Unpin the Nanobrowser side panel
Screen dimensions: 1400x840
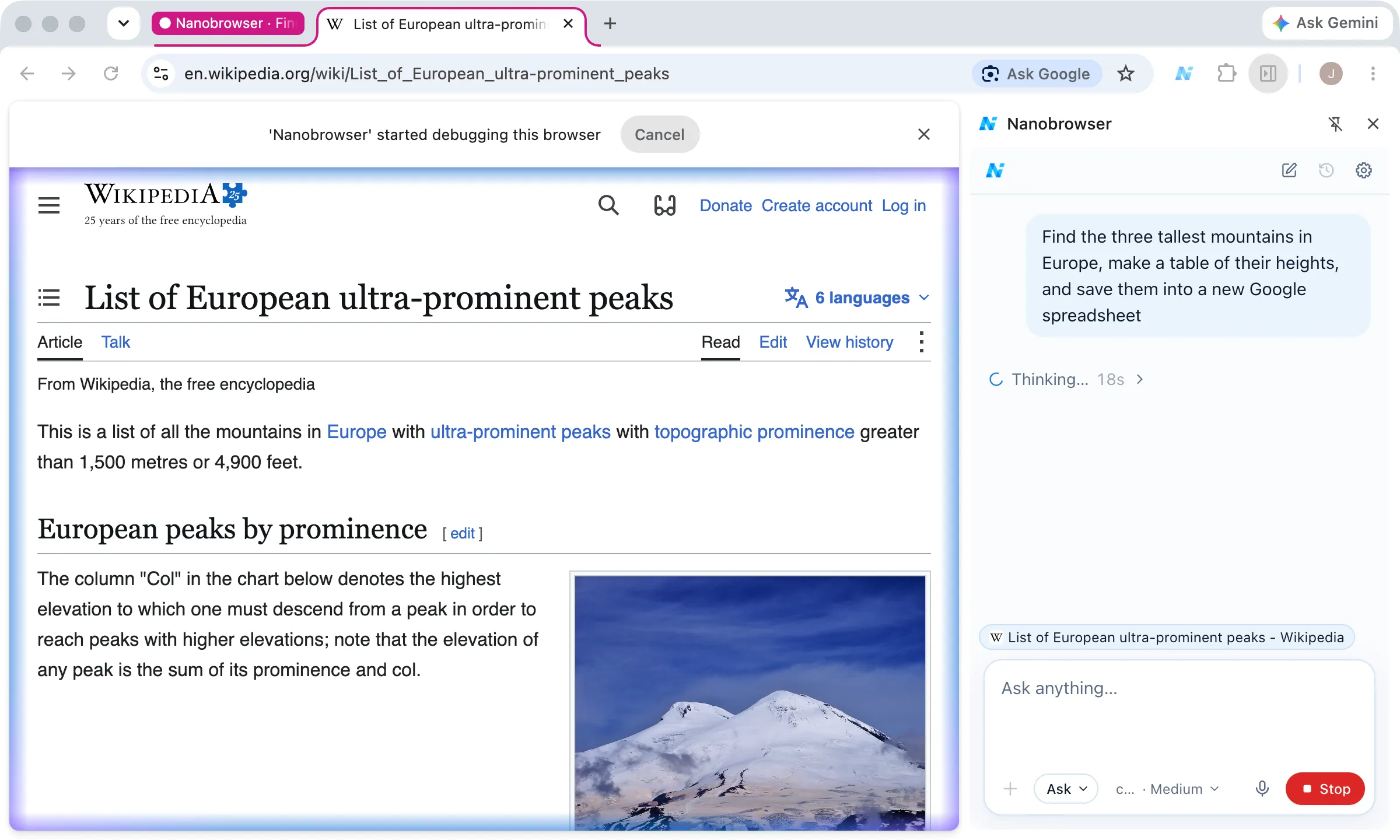pos(1335,124)
